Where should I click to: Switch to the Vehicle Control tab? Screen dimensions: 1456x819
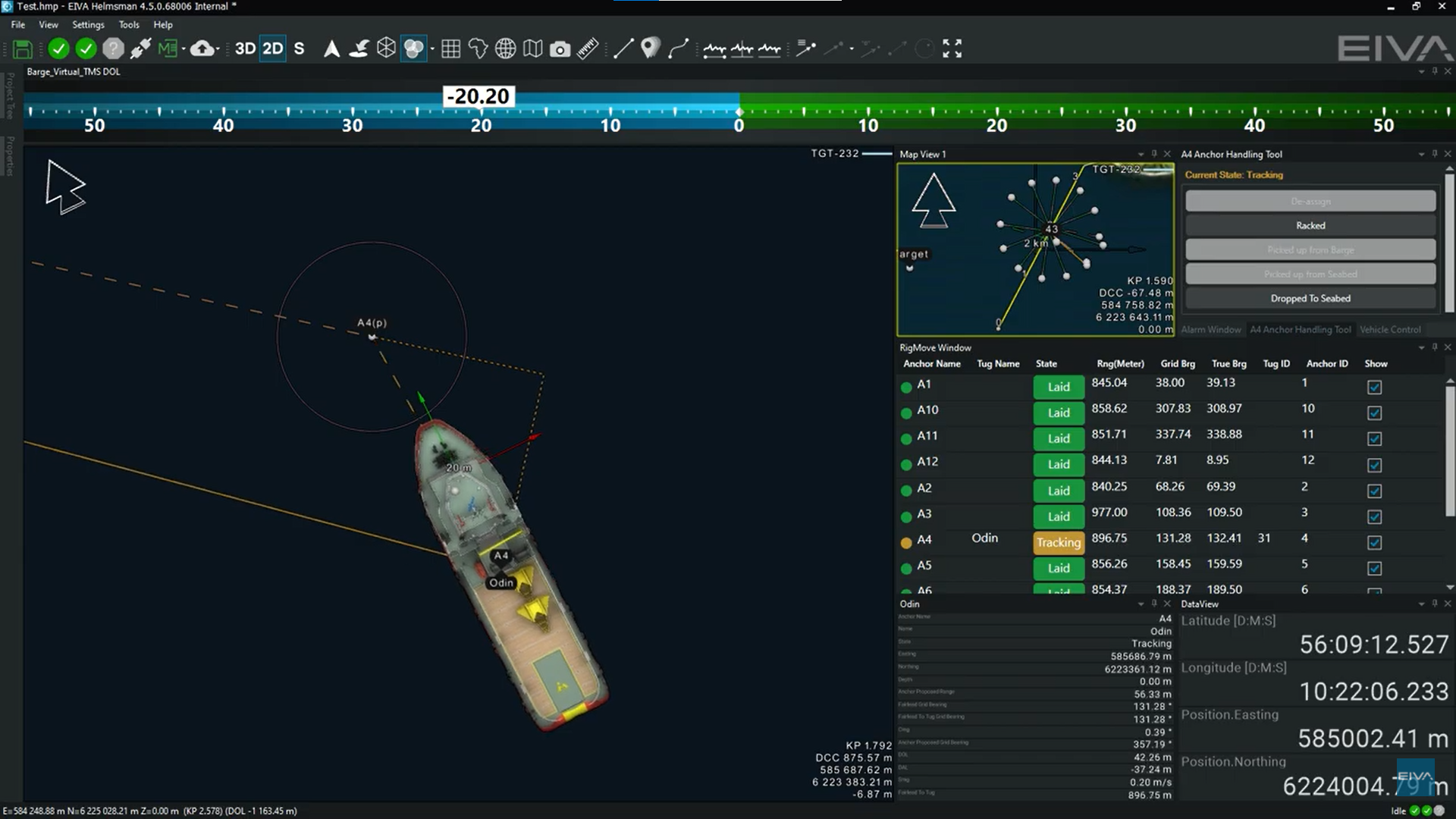(x=1390, y=329)
